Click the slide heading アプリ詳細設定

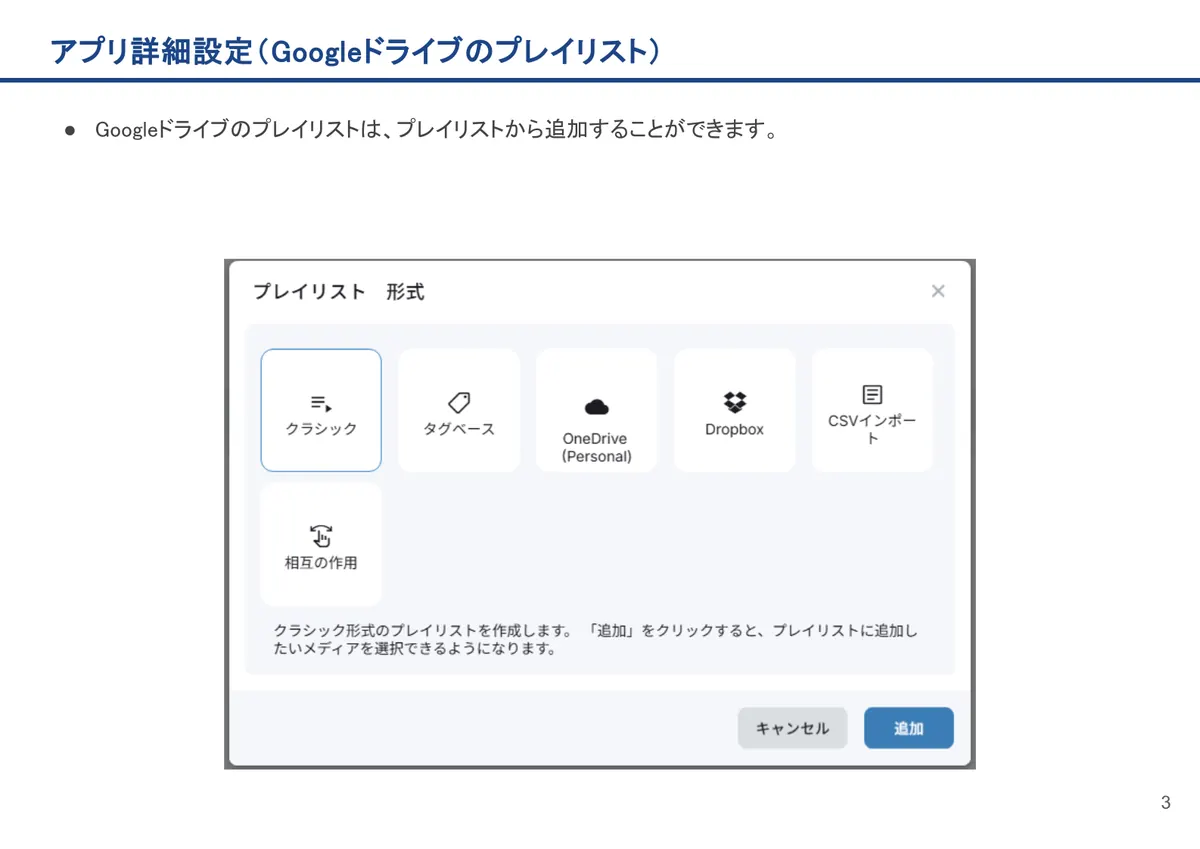coord(355,52)
